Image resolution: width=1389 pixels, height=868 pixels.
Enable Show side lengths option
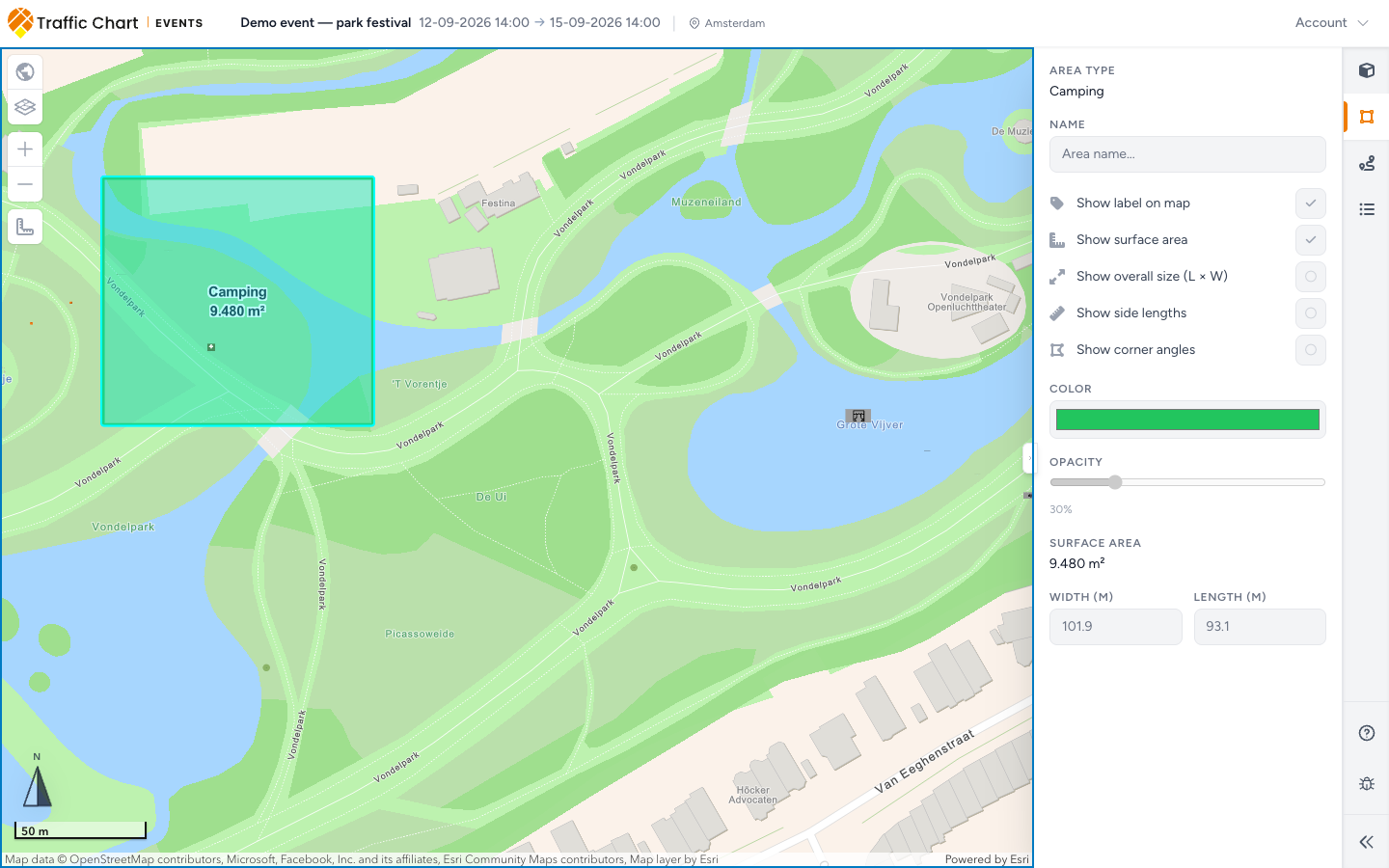(x=1310, y=313)
